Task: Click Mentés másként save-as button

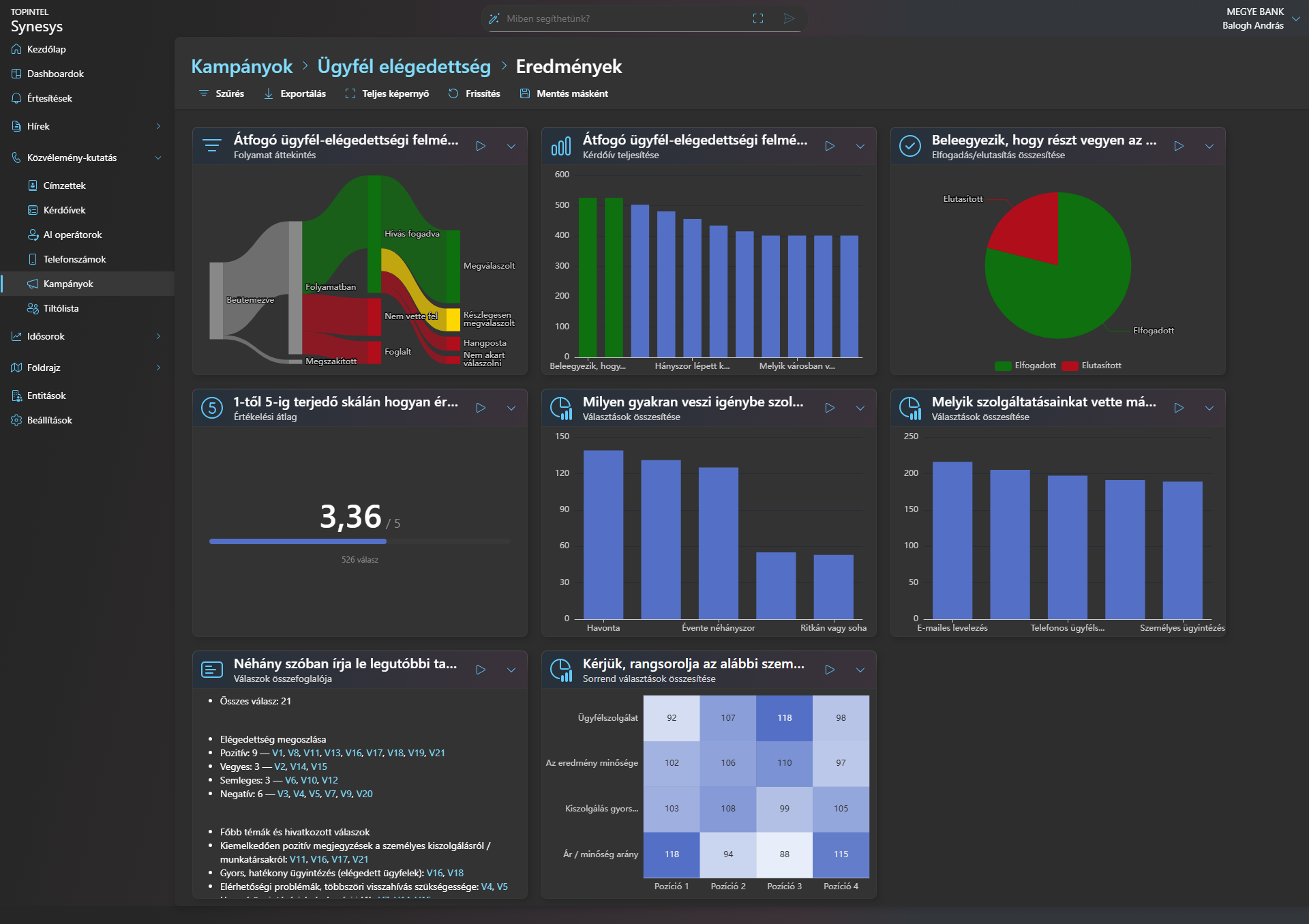Action: coord(564,93)
